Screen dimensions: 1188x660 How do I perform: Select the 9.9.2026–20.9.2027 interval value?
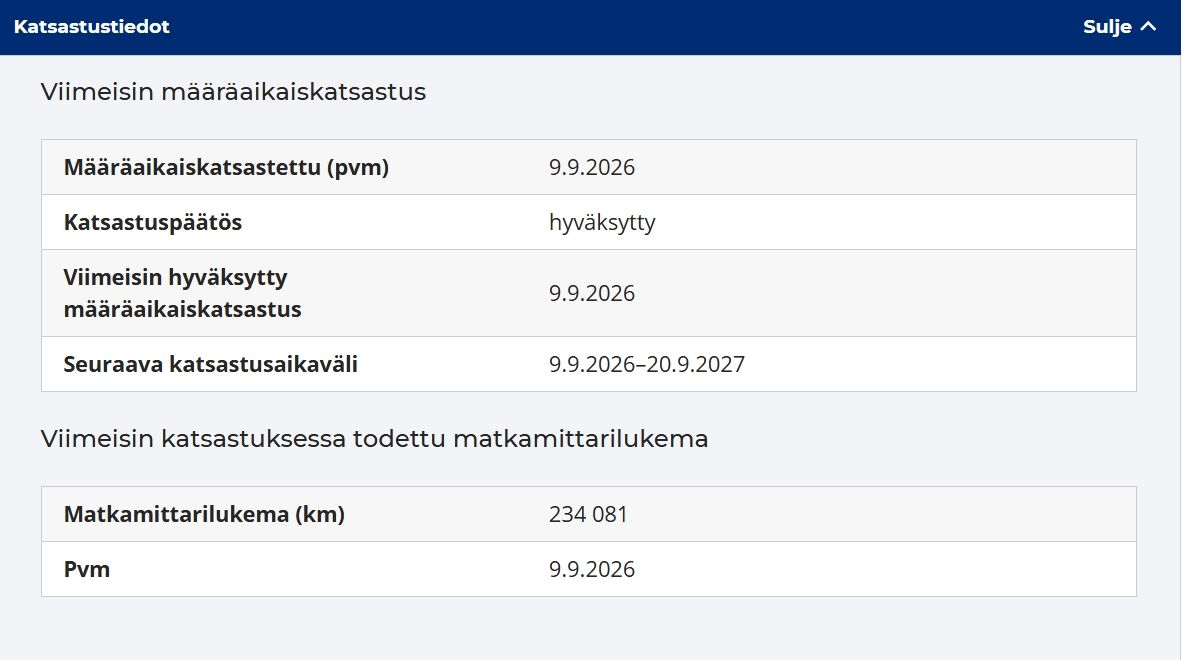647,364
